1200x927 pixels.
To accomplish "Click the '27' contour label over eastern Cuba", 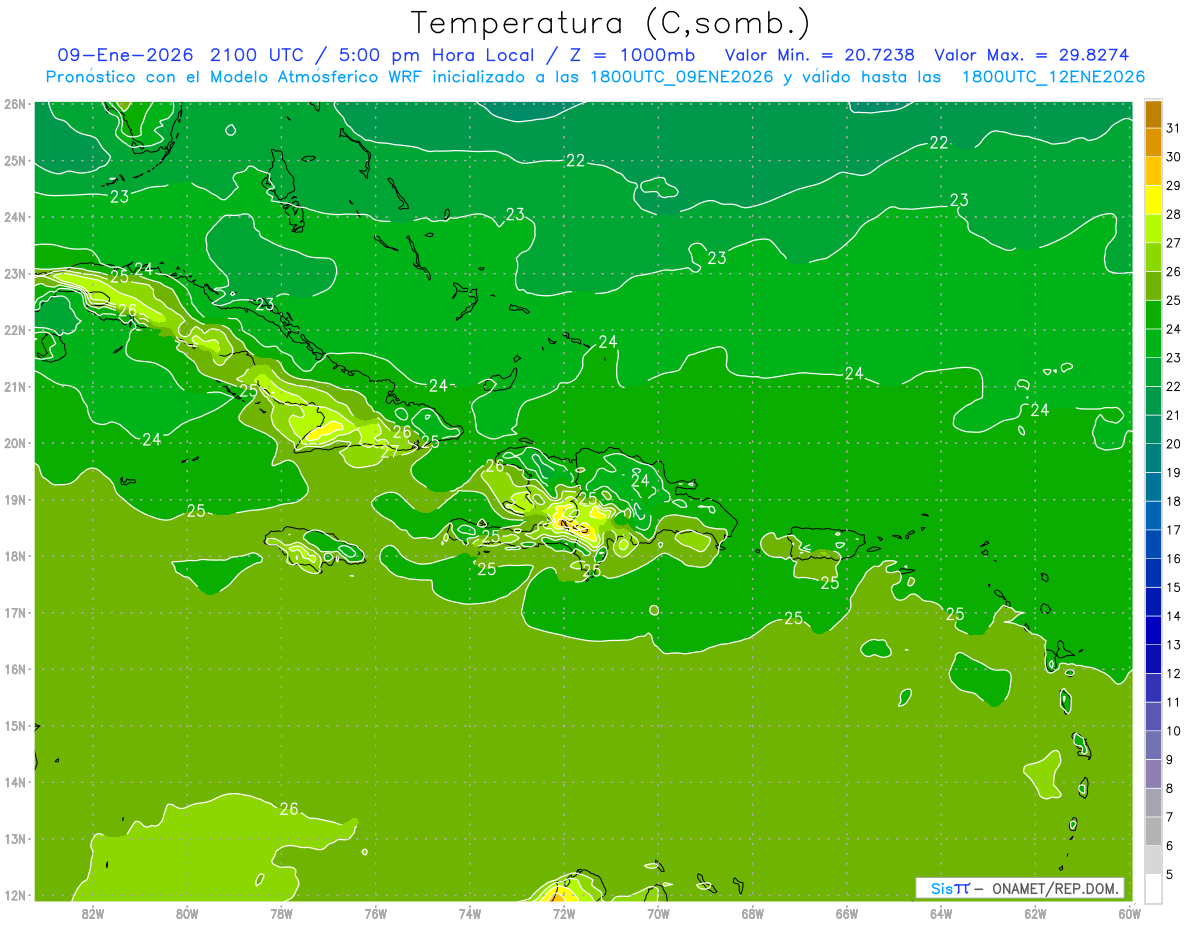I will (x=390, y=451).
